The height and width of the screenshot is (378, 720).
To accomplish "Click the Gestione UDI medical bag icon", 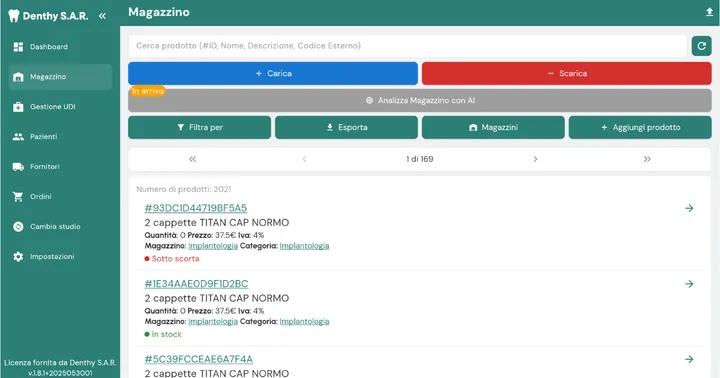I will pyautogui.click(x=18, y=107).
